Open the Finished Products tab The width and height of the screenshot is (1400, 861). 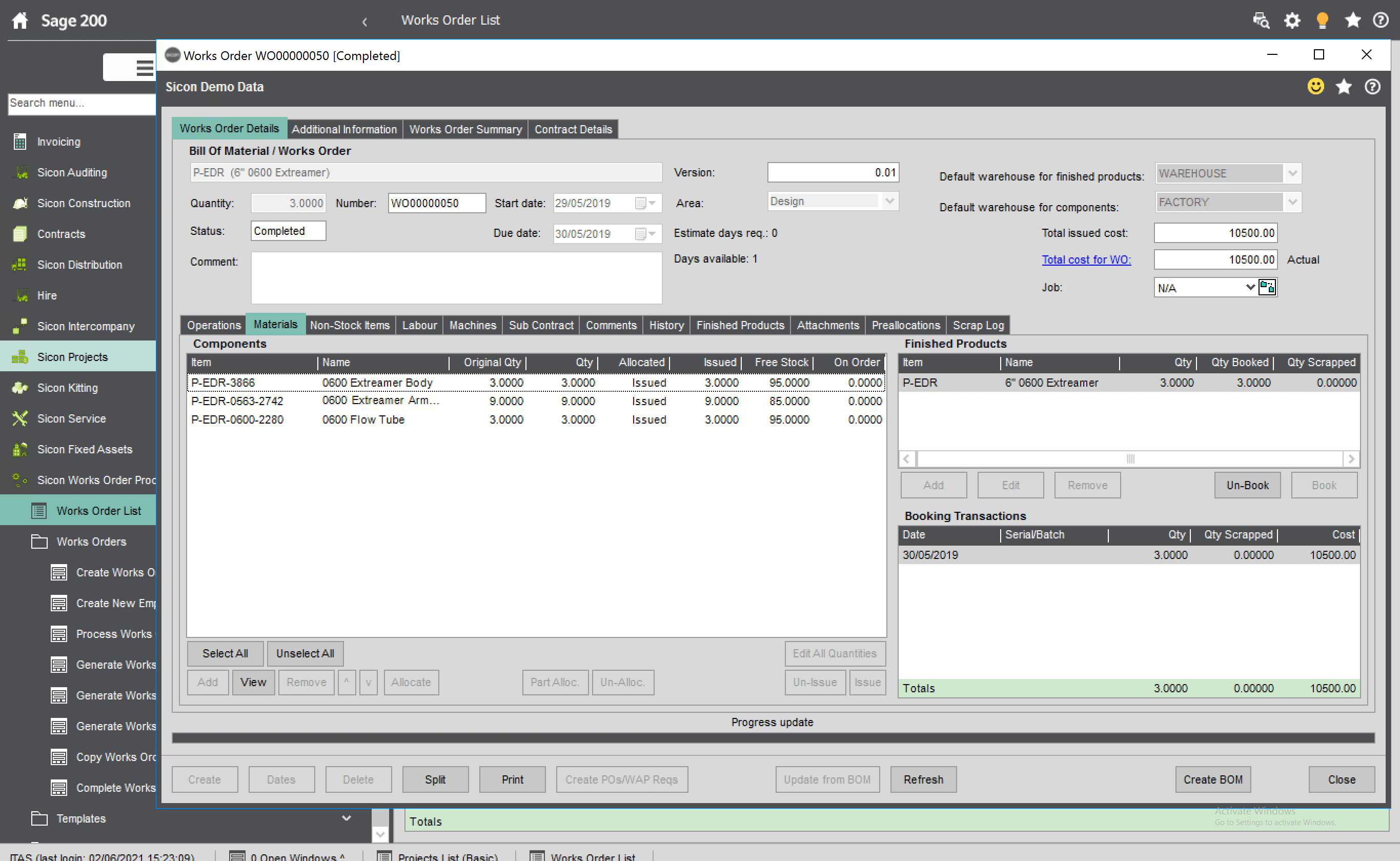(x=740, y=325)
